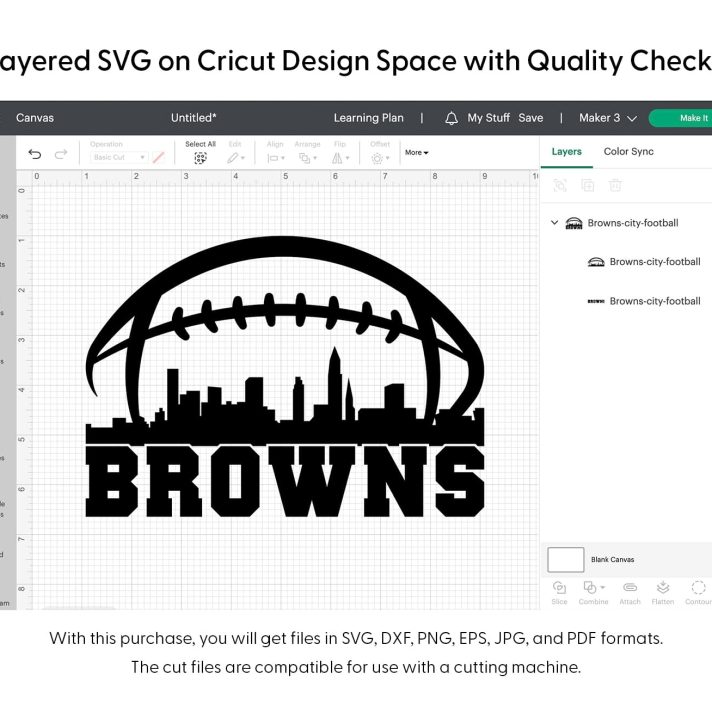Click the football skyline graphic on canvas

(x=285, y=341)
